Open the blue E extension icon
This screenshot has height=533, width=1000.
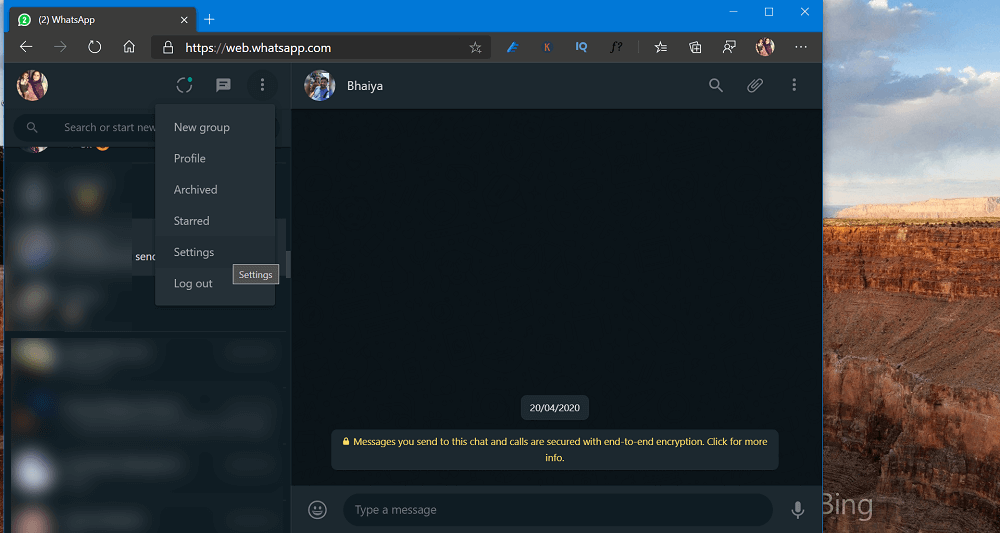click(x=513, y=47)
